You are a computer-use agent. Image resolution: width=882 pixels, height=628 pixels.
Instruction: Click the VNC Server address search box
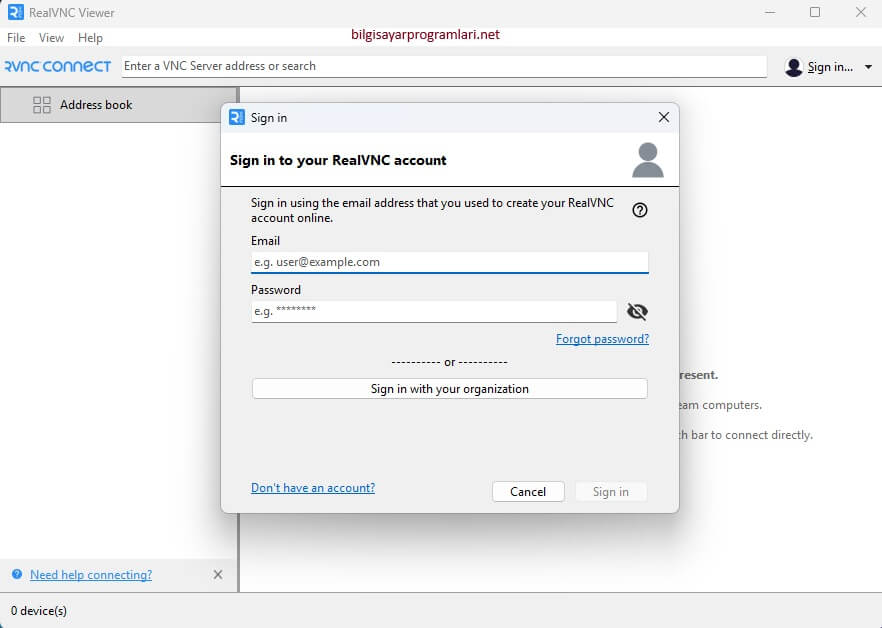444,66
